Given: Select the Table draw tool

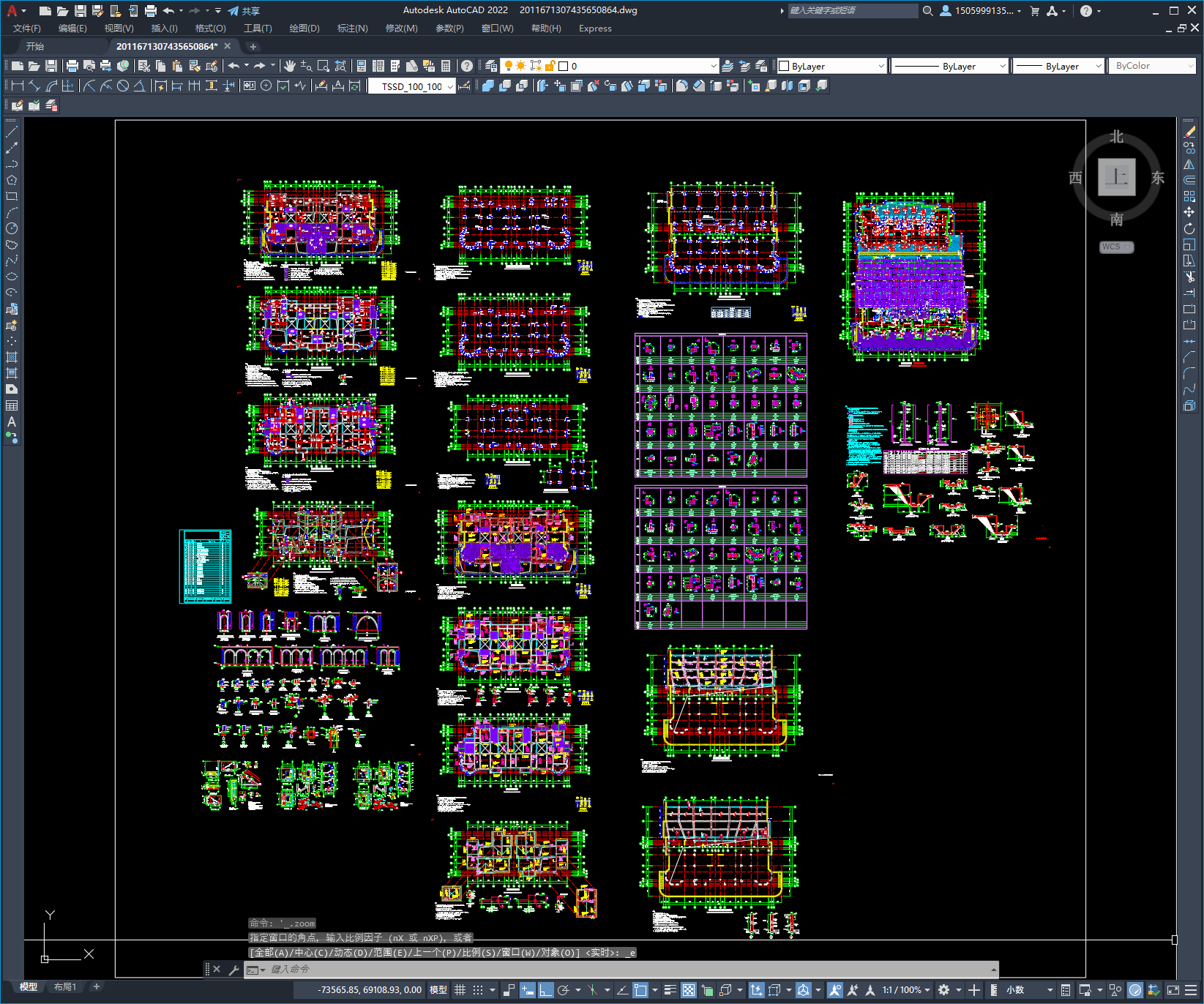Looking at the screenshot, I should [x=12, y=405].
